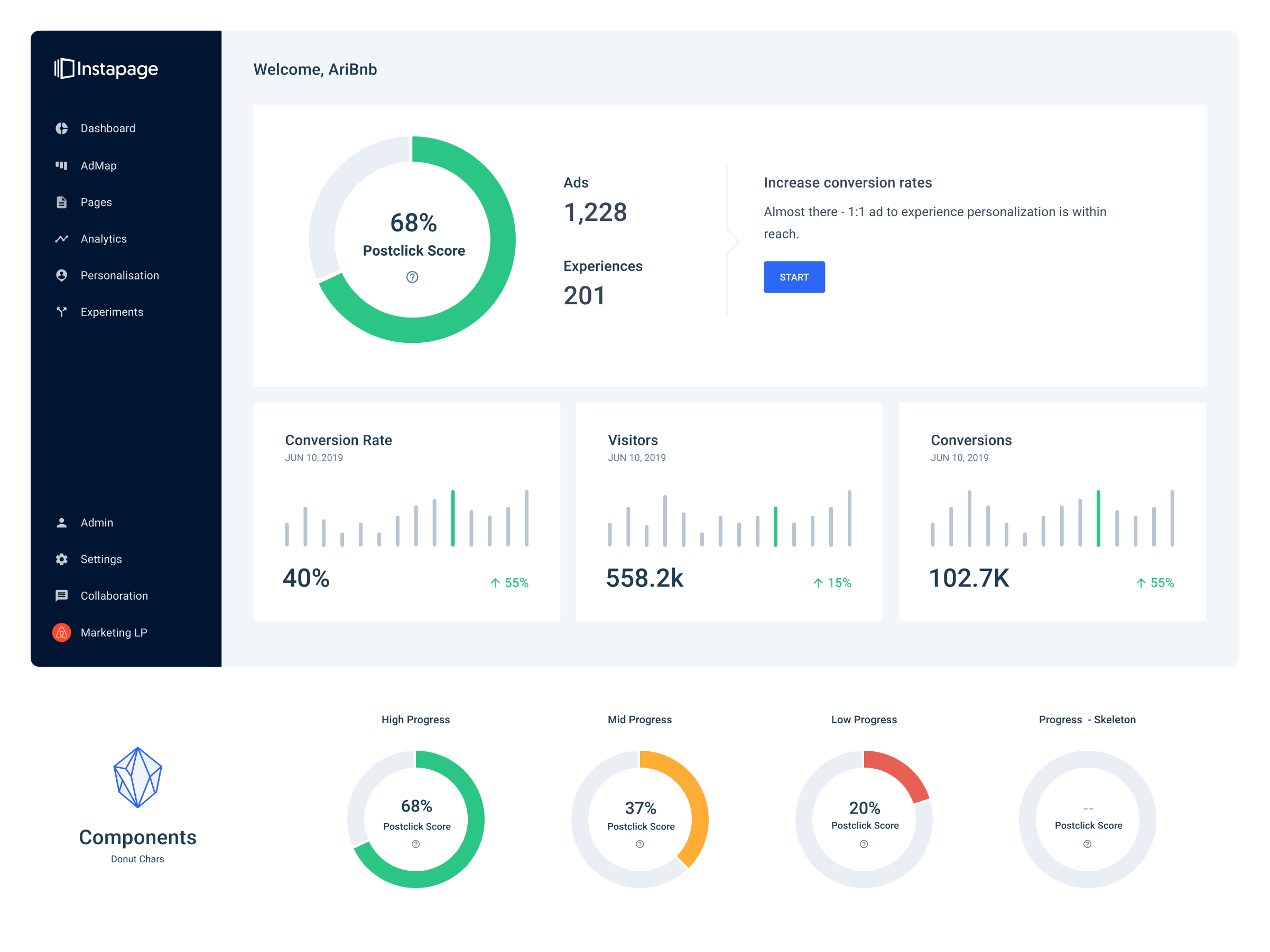The width and height of the screenshot is (1270, 952).
Task: Click green highlighted bar in Conversion Rate chart
Action: [453, 518]
